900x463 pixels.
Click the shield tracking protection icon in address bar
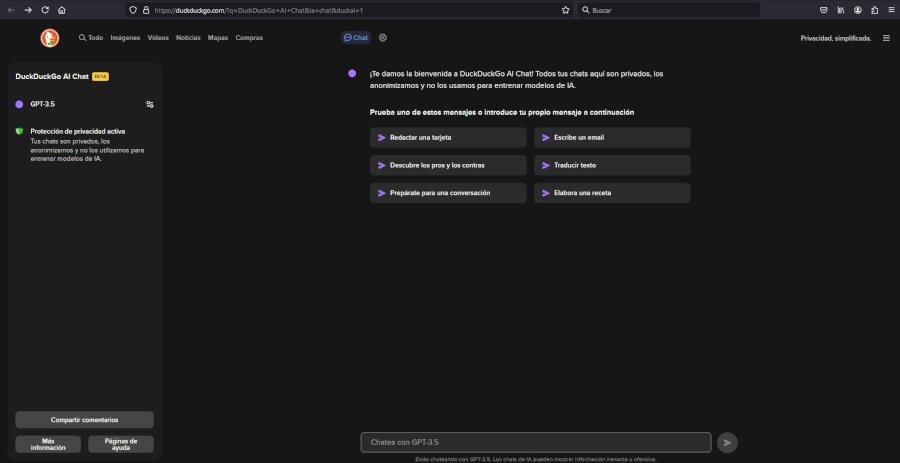(133, 10)
